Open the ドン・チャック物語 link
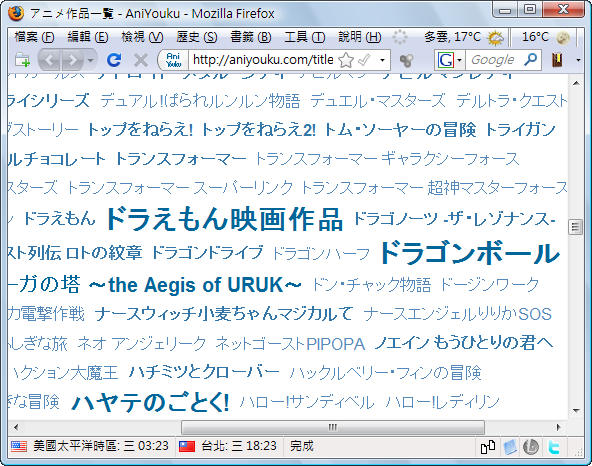The image size is (592, 466). click(371, 285)
